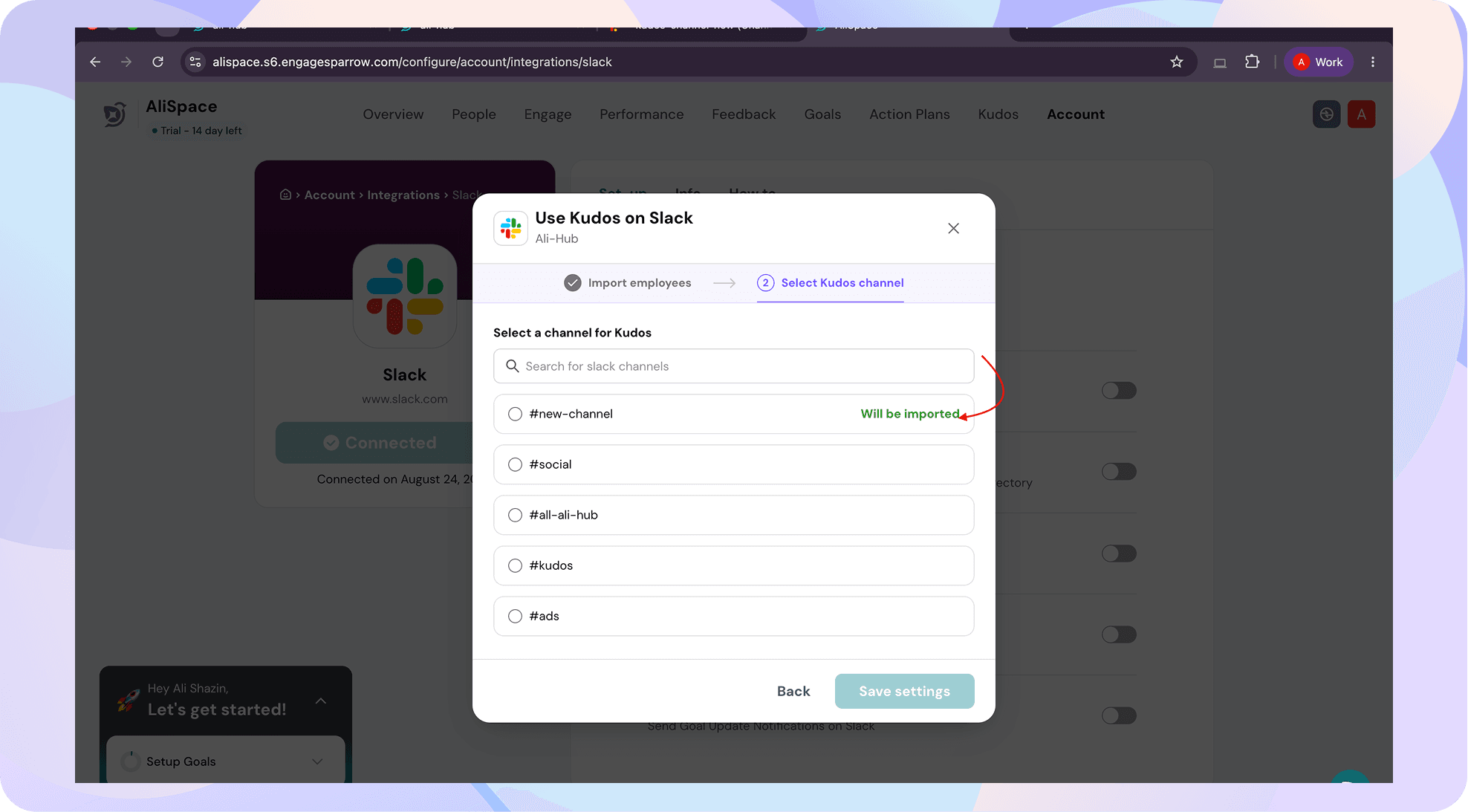Open the People menu
The image size is (1468, 812).
(x=474, y=114)
